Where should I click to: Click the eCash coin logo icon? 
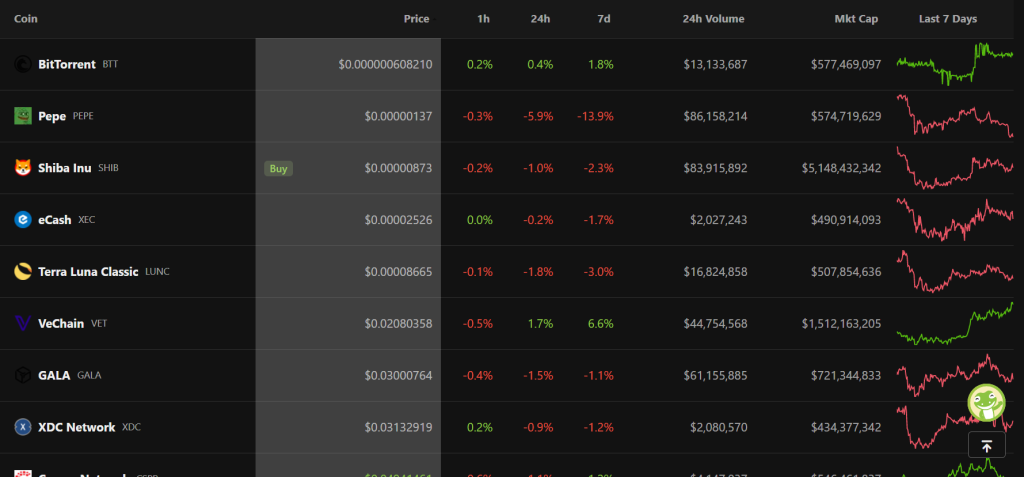(x=22, y=220)
